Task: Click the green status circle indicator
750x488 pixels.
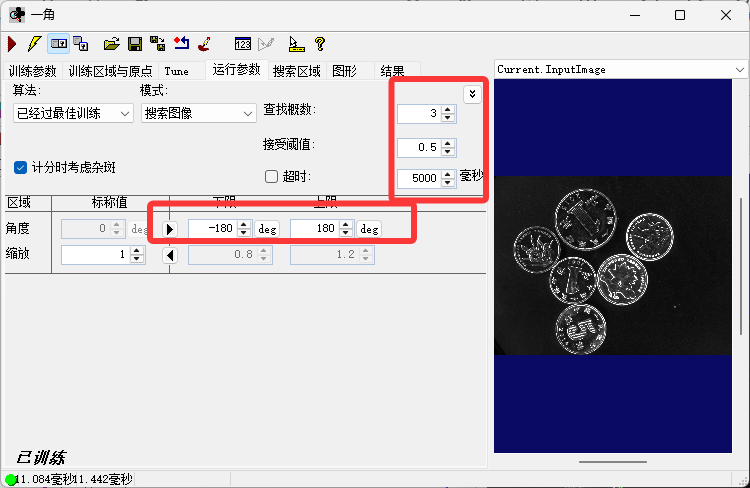Action: point(11,480)
